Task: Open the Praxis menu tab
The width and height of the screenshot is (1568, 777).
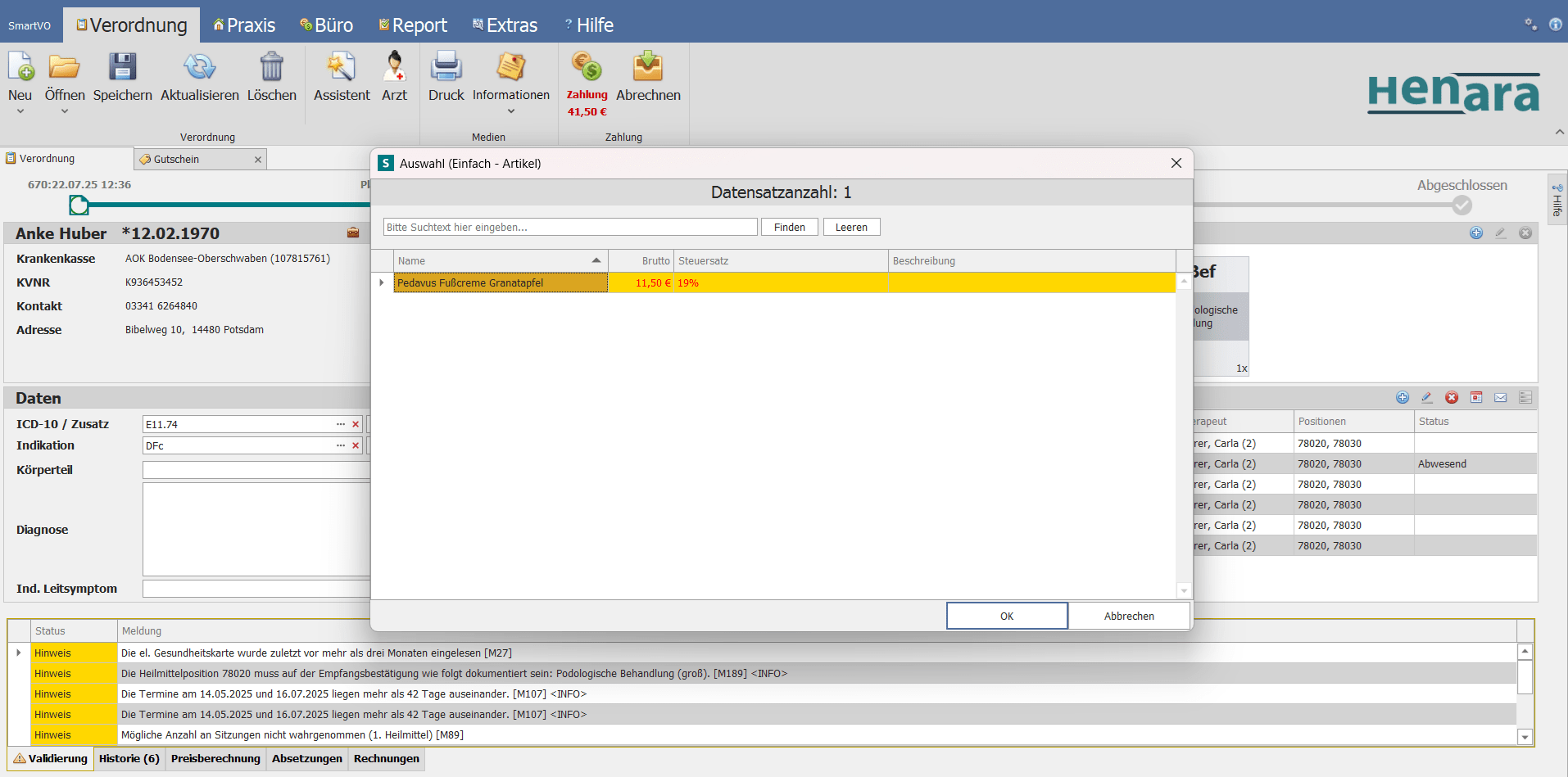Action: 244,25
